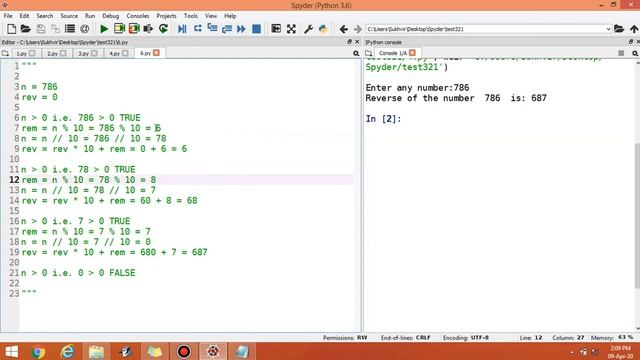
Task: Change to the parent directory with the up arrow
Action: point(634,29)
